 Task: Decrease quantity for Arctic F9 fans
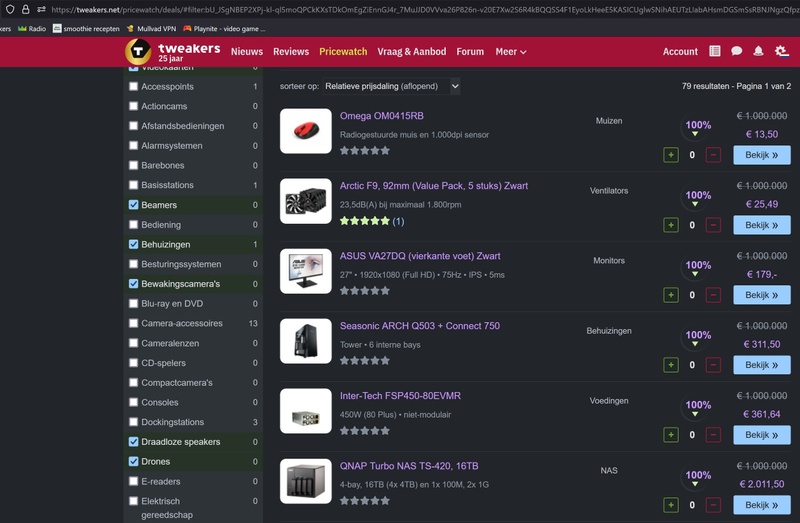tap(713, 225)
